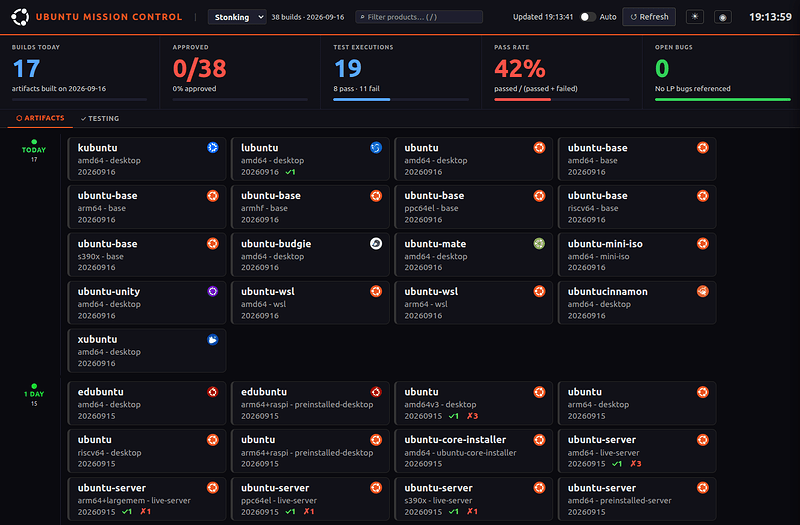Click the Builds Today count 17
The image size is (800, 525).
pyautogui.click(x=26, y=68)
